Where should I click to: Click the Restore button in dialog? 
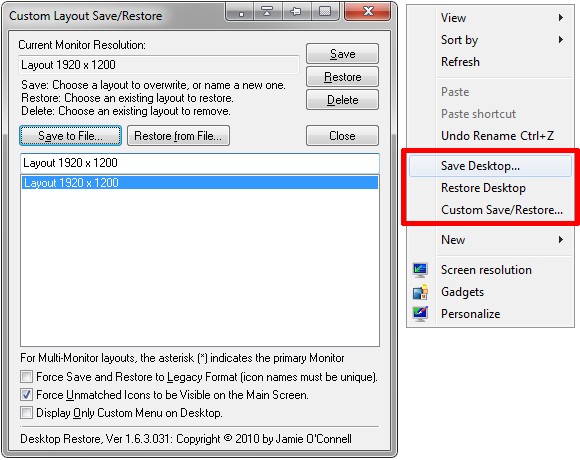pos(343,77)
